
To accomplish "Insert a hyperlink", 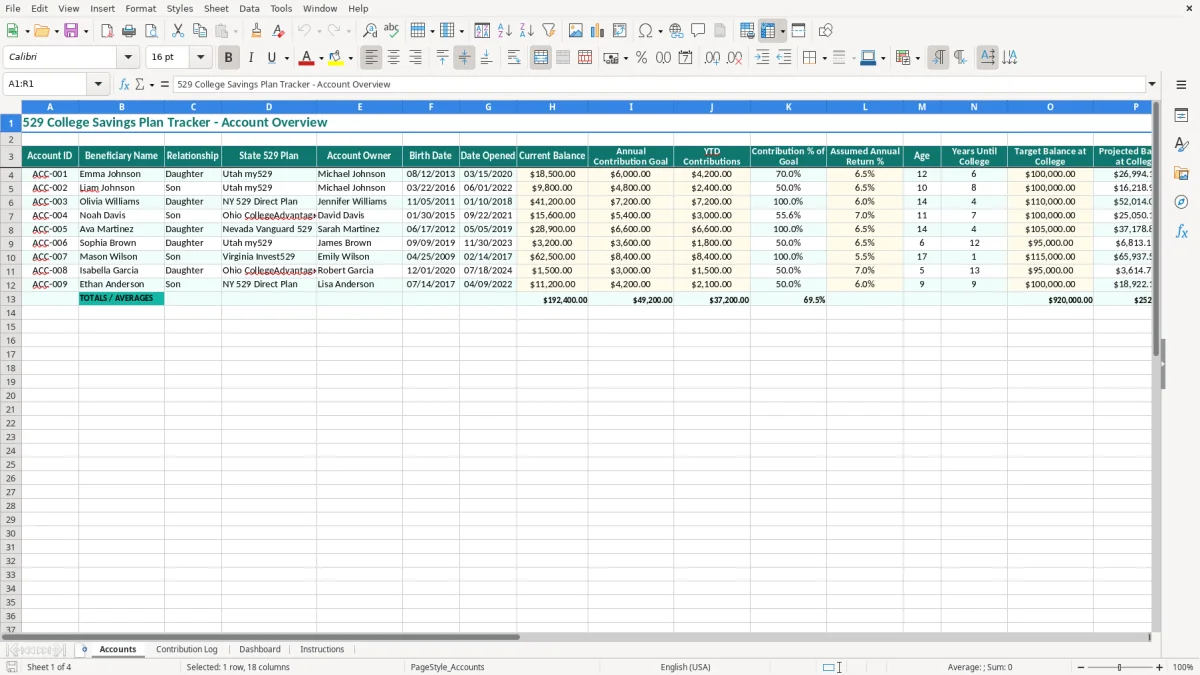I will pyautogui.click(x=676, y=31).
